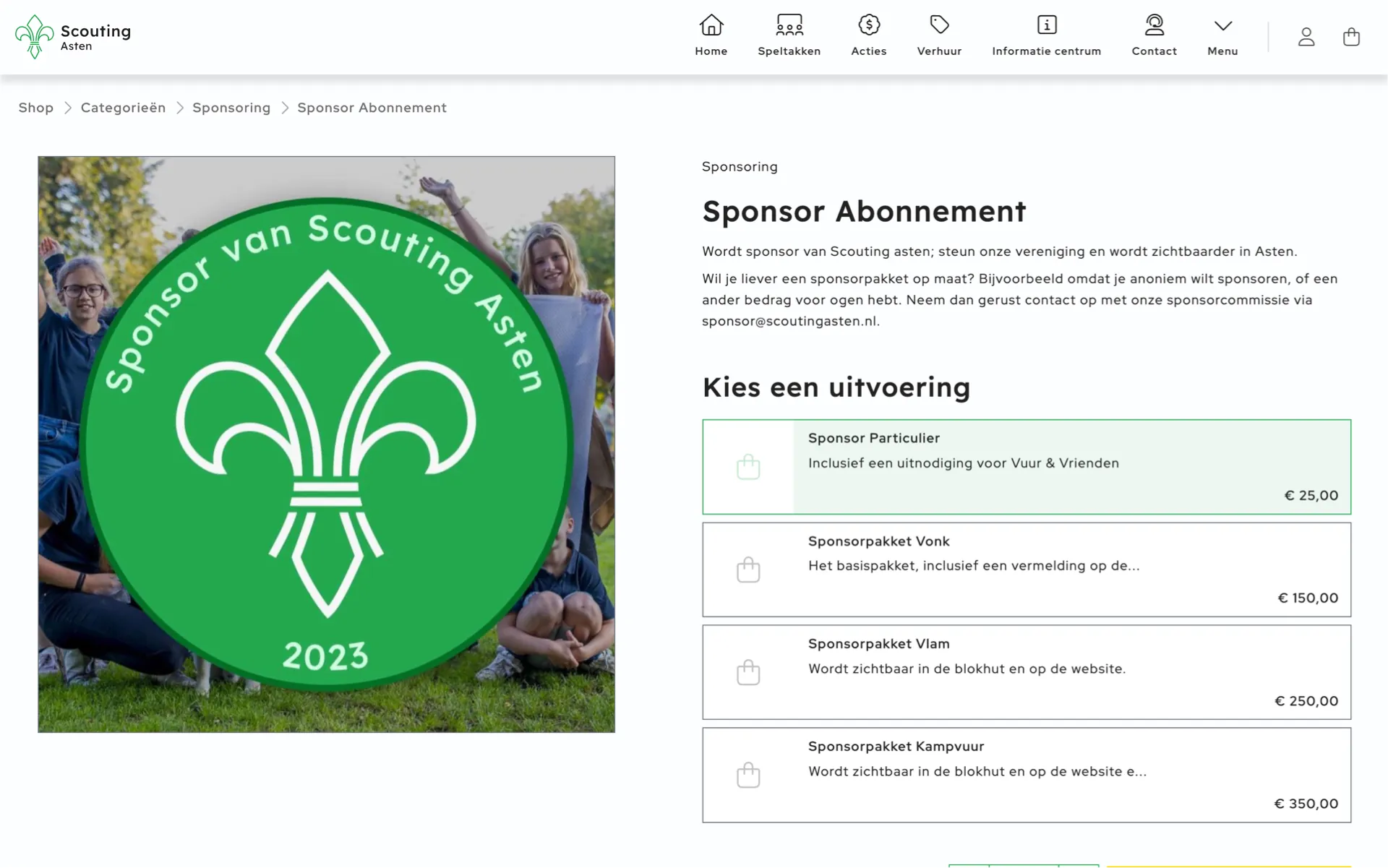Click text 'Wordt zichtbaar in de blokhut en op de website.'

coord(967,669)
